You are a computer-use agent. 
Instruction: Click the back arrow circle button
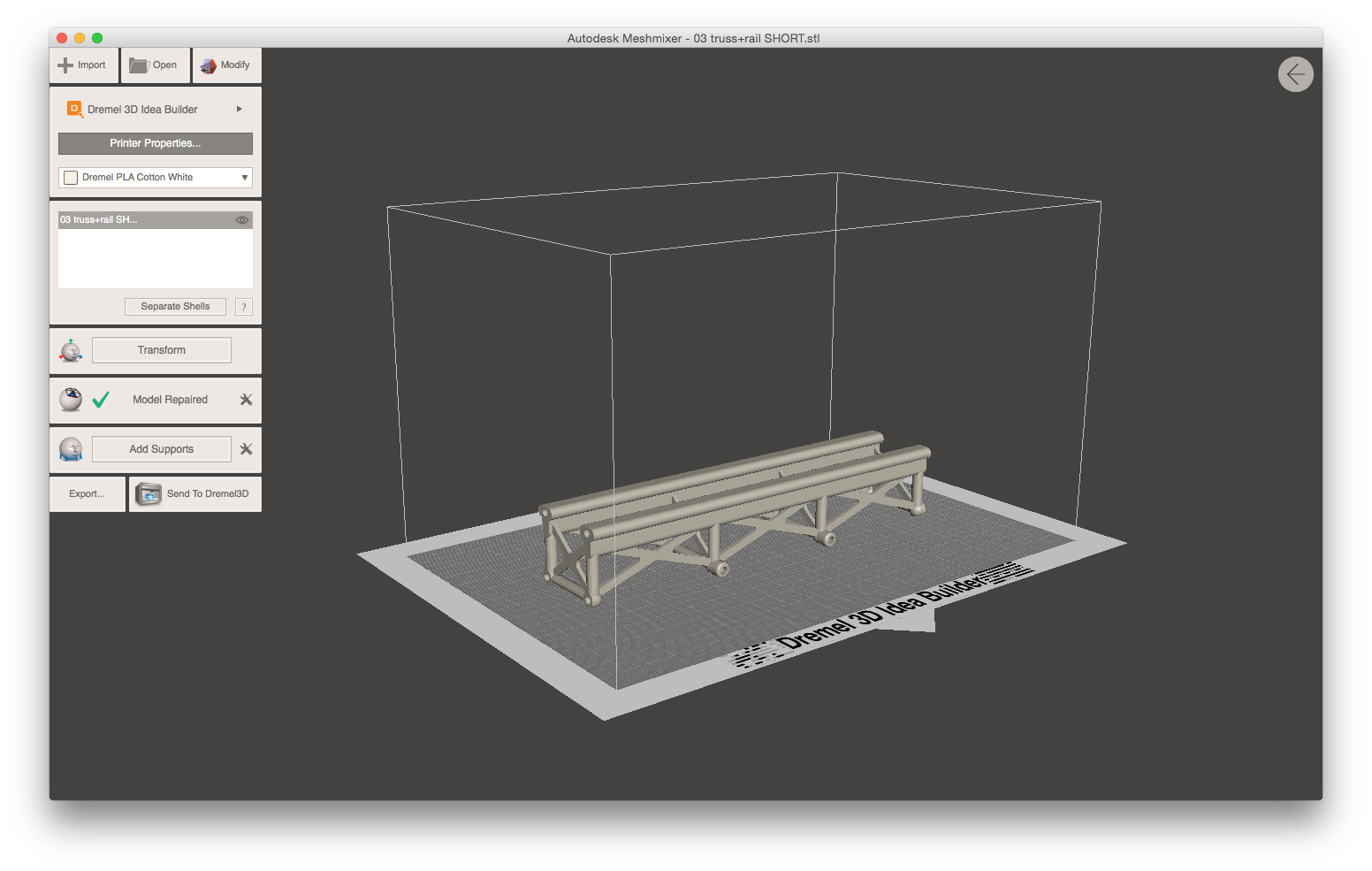tap(1295, 74)
